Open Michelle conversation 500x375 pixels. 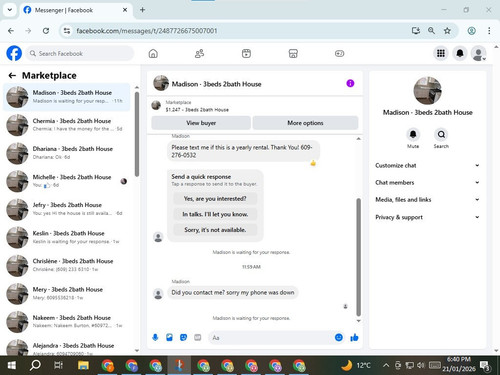click(x=67, y=181)
